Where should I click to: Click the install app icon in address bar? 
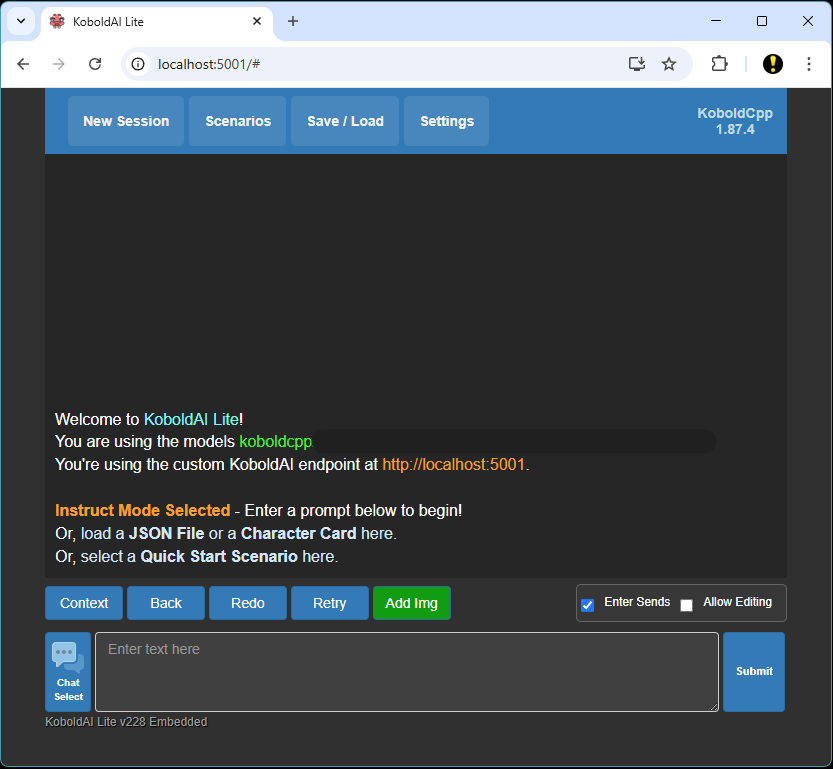pyautogui.click(x=637, y=64)
